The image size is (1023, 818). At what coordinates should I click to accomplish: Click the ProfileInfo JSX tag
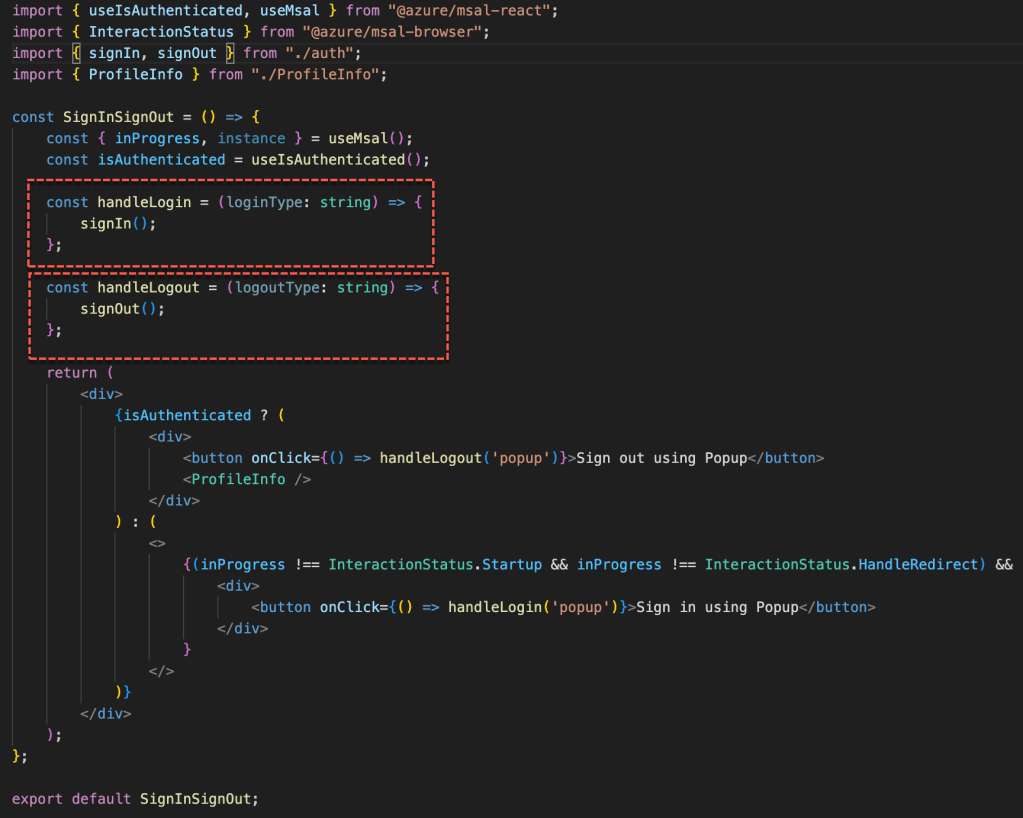237,479
